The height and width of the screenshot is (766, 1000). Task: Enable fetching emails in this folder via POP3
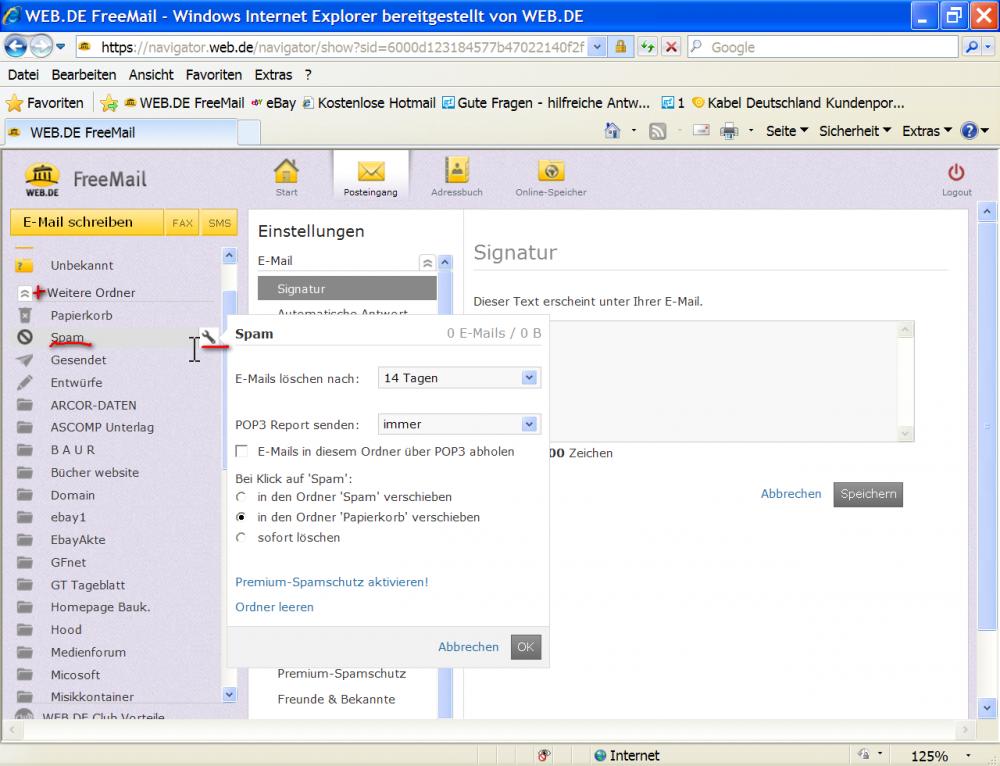tap(242, 451)
